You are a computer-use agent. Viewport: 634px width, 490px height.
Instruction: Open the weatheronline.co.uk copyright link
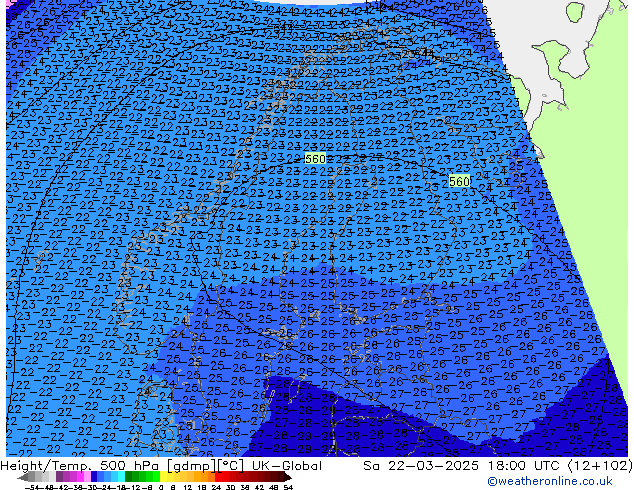tap(550, 481)
